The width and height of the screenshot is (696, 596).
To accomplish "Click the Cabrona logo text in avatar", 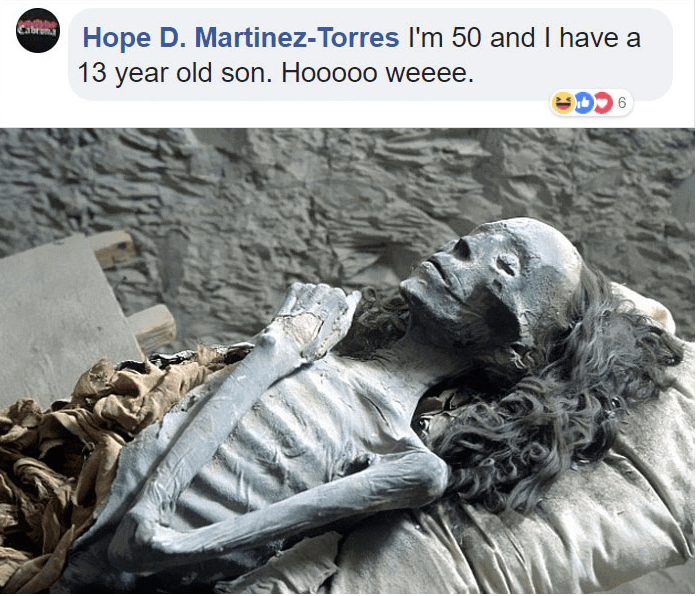I will 38,31.
